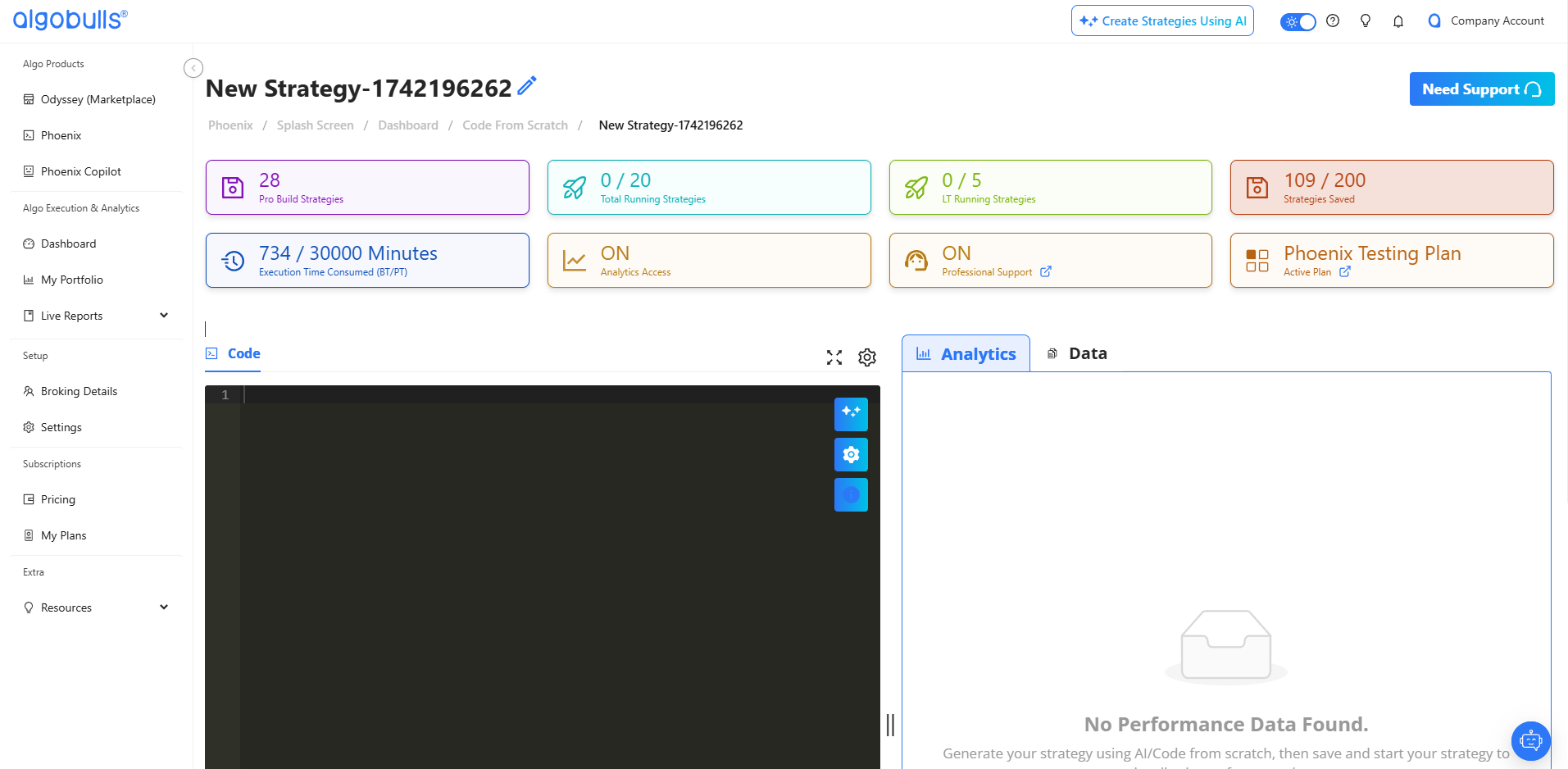The image size is (1568, 769).
Task: Go to Dashboard breadcrumb link
Action: pyautogui.click(x=408, y=125)
